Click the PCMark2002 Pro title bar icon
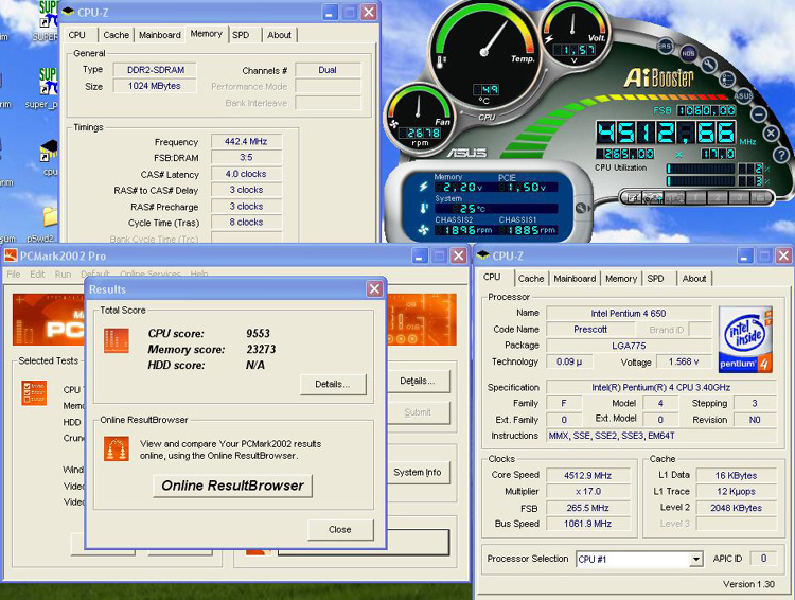 (10, 256)
